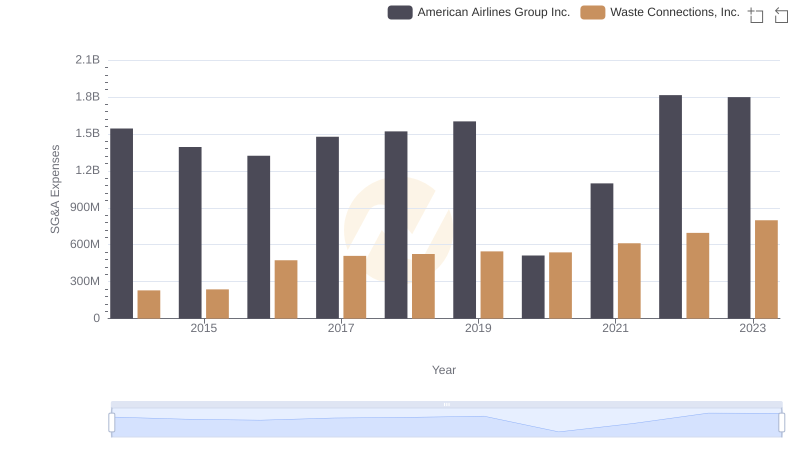Click the Waste Connections bar for 2020
800x461 pixels.
point(560,286)
